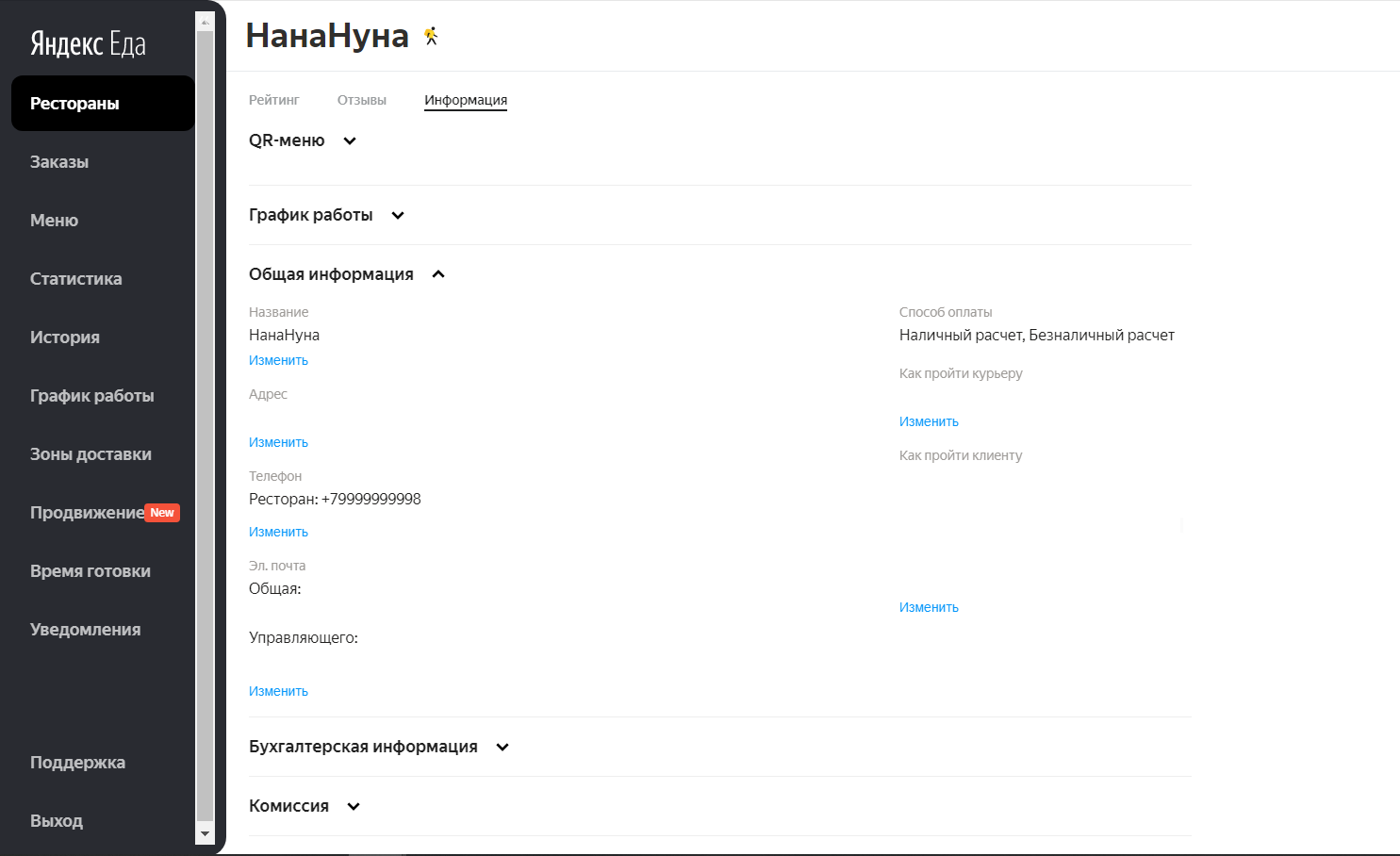Expand the QR-меню section
This screenshot has width=1400, height=856.
(350, 141)
